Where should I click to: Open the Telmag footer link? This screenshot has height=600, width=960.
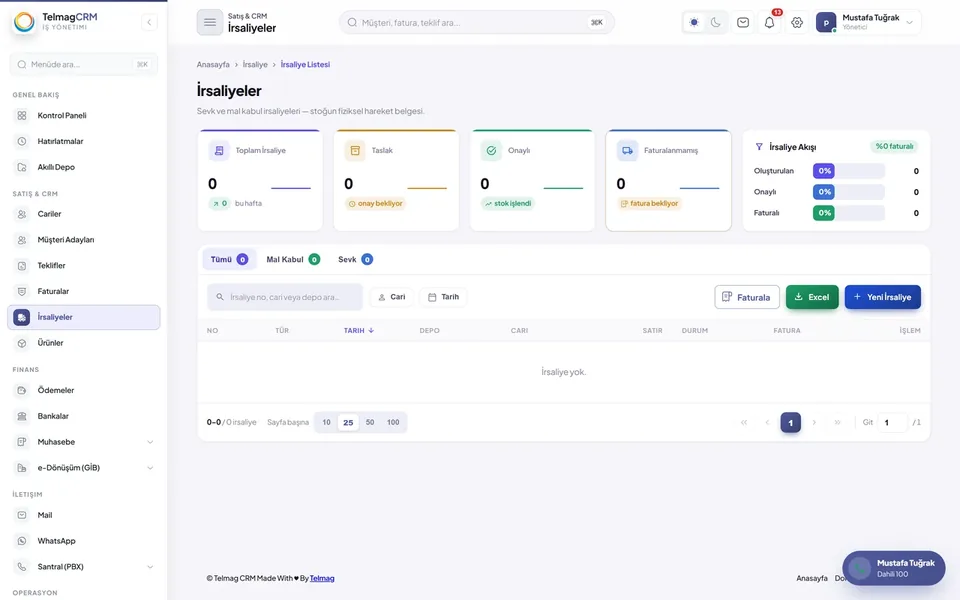tap(322, 578)
